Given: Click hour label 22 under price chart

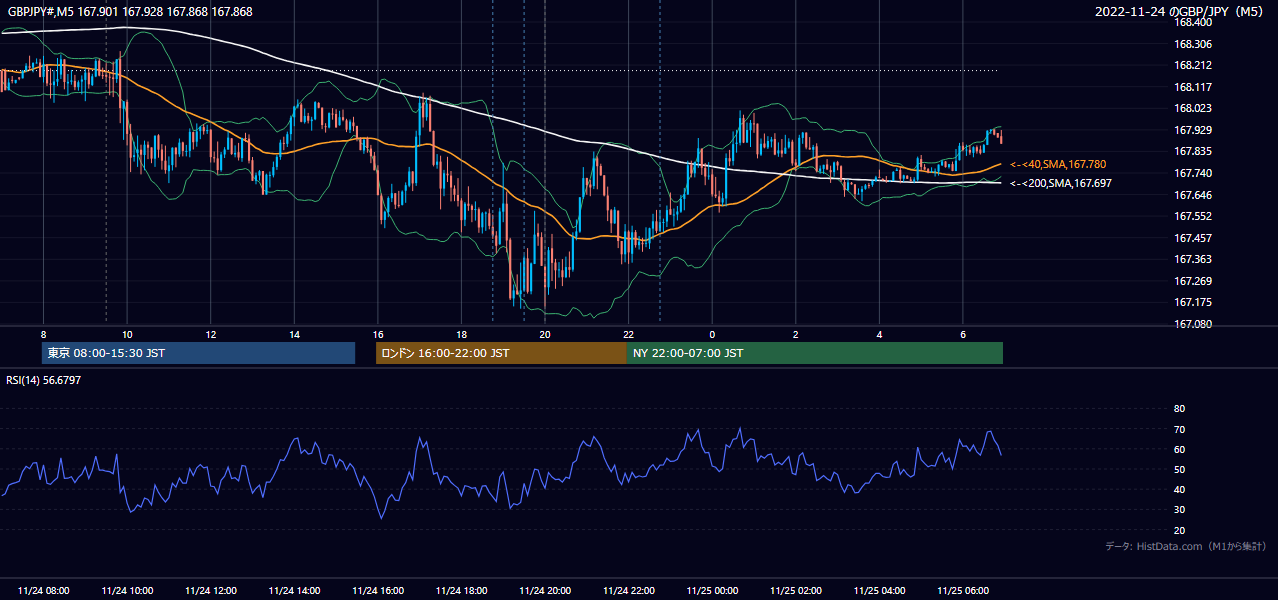Looking at the screenshot, I should [x=628, y=334].
